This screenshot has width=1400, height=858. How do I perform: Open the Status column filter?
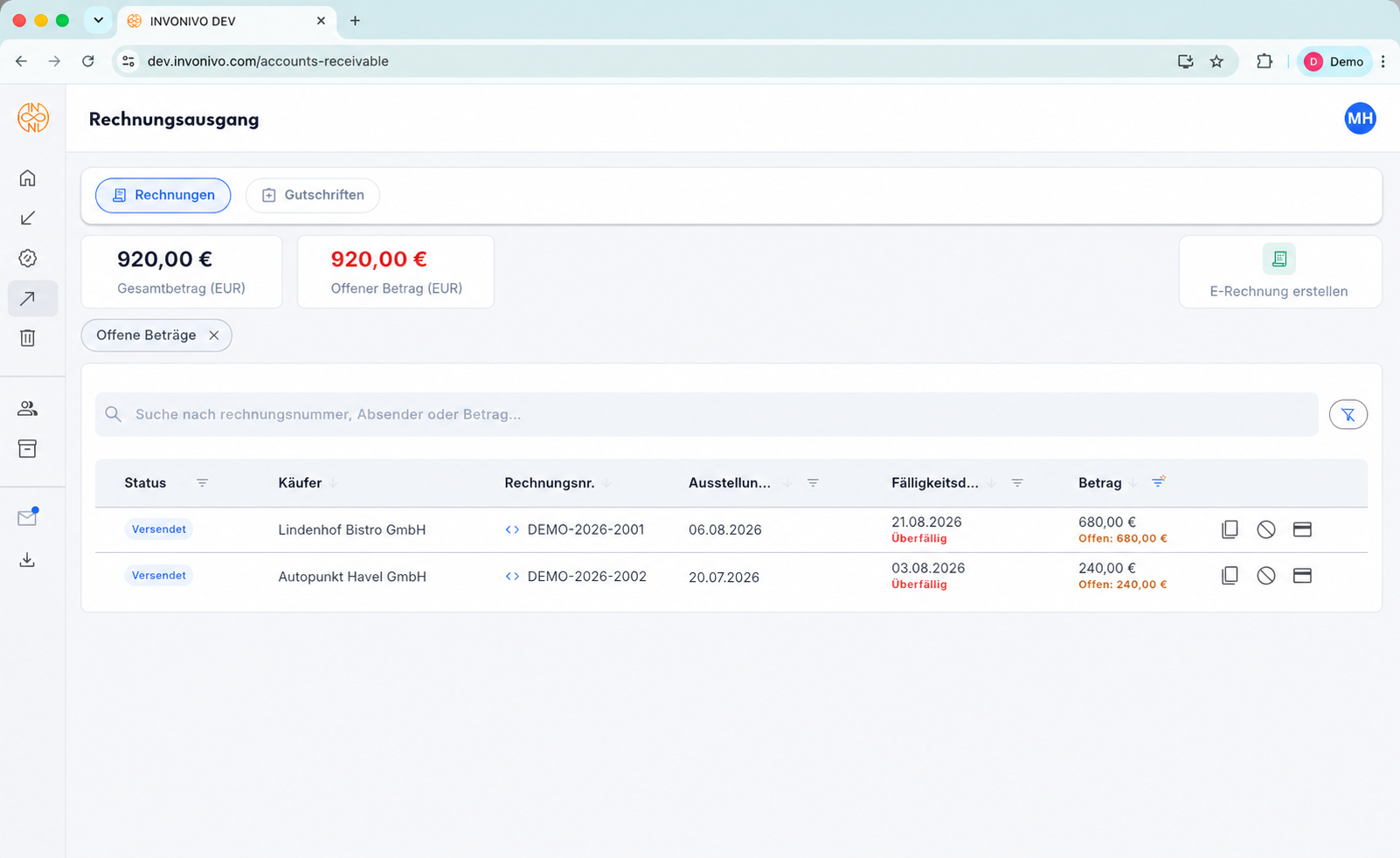(x=202, y=483)
